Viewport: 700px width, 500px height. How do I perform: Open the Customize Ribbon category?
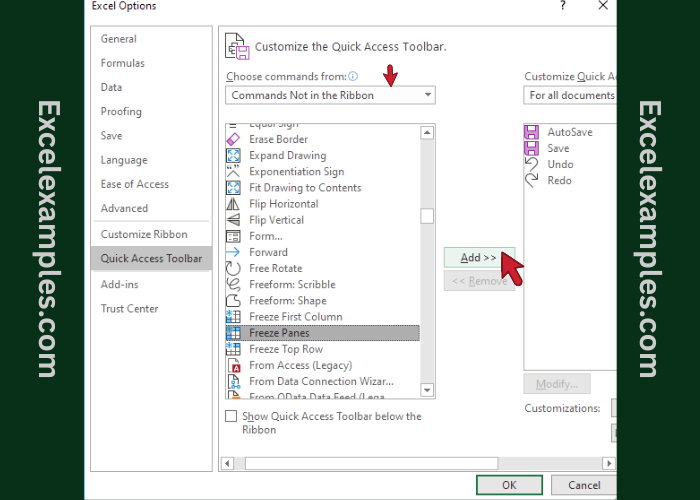coord(144,234)
